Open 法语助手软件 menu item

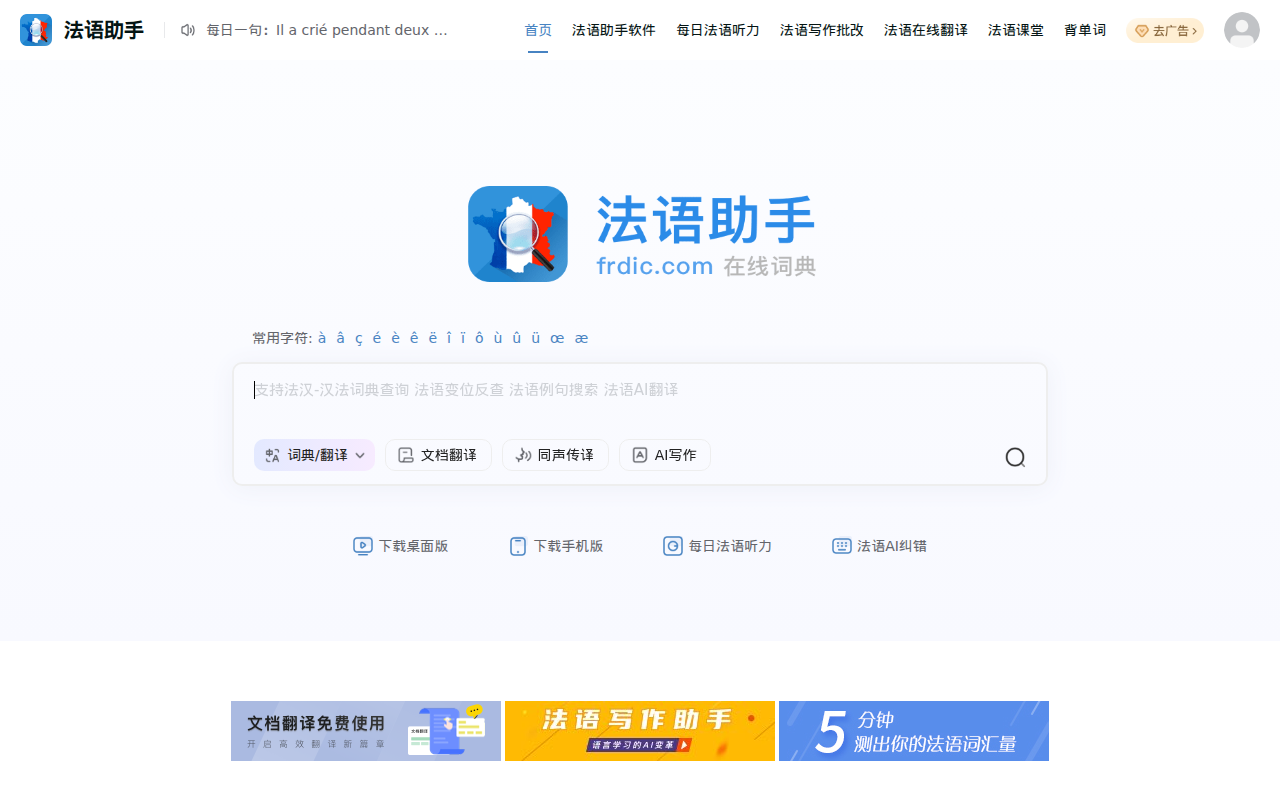(614, 30)
